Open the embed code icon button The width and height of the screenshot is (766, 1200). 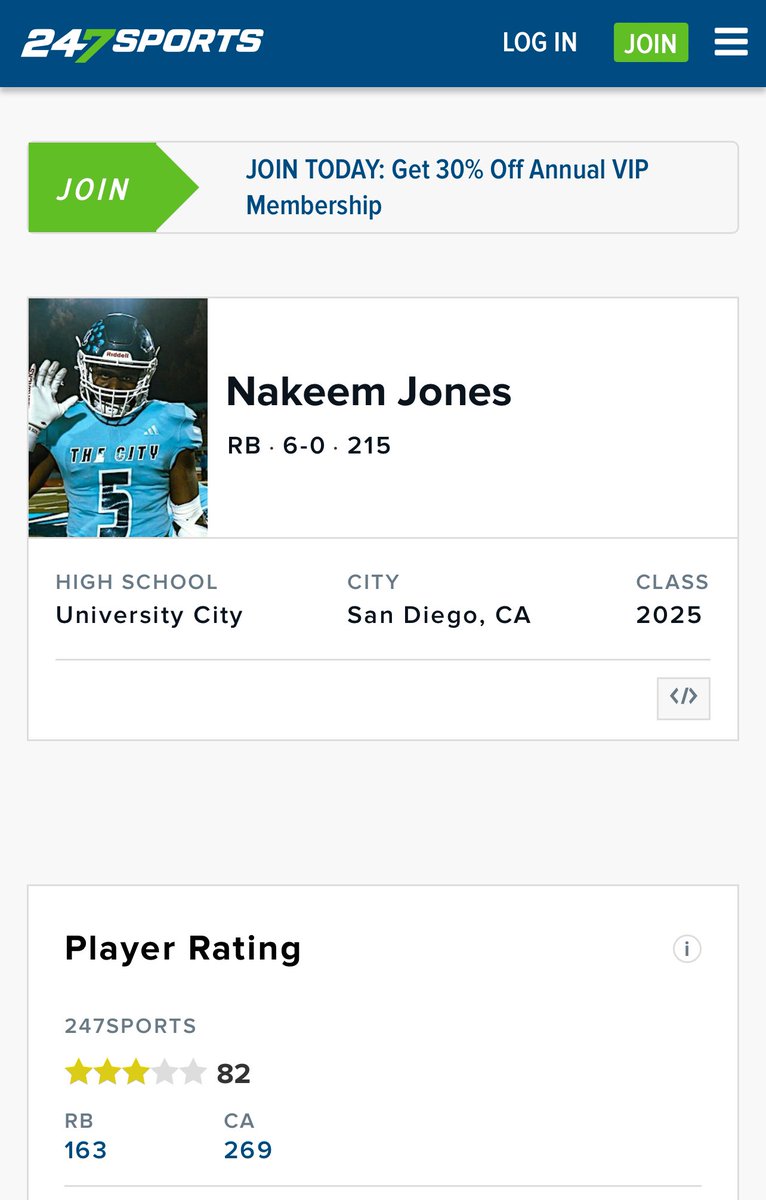[684, 698]
